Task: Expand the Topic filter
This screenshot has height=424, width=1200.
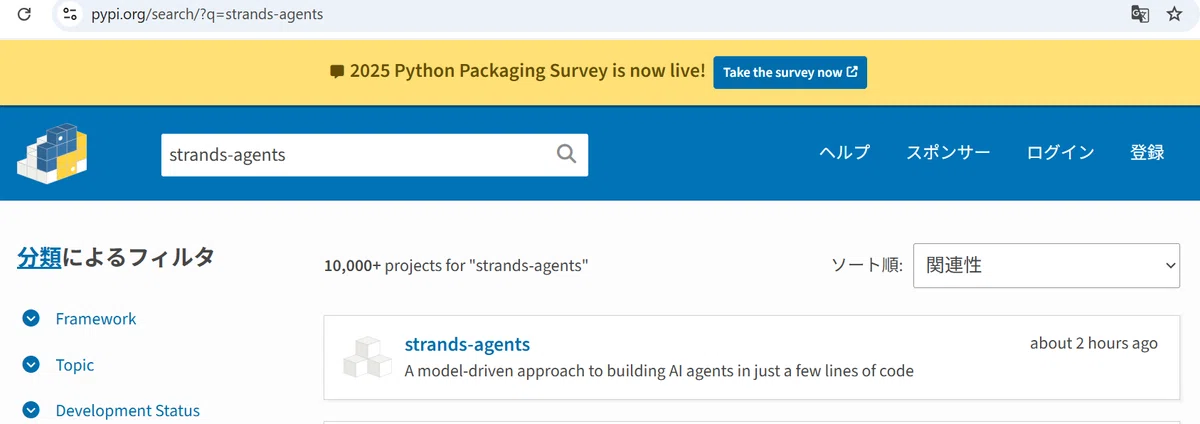Action: coord(31,365)
